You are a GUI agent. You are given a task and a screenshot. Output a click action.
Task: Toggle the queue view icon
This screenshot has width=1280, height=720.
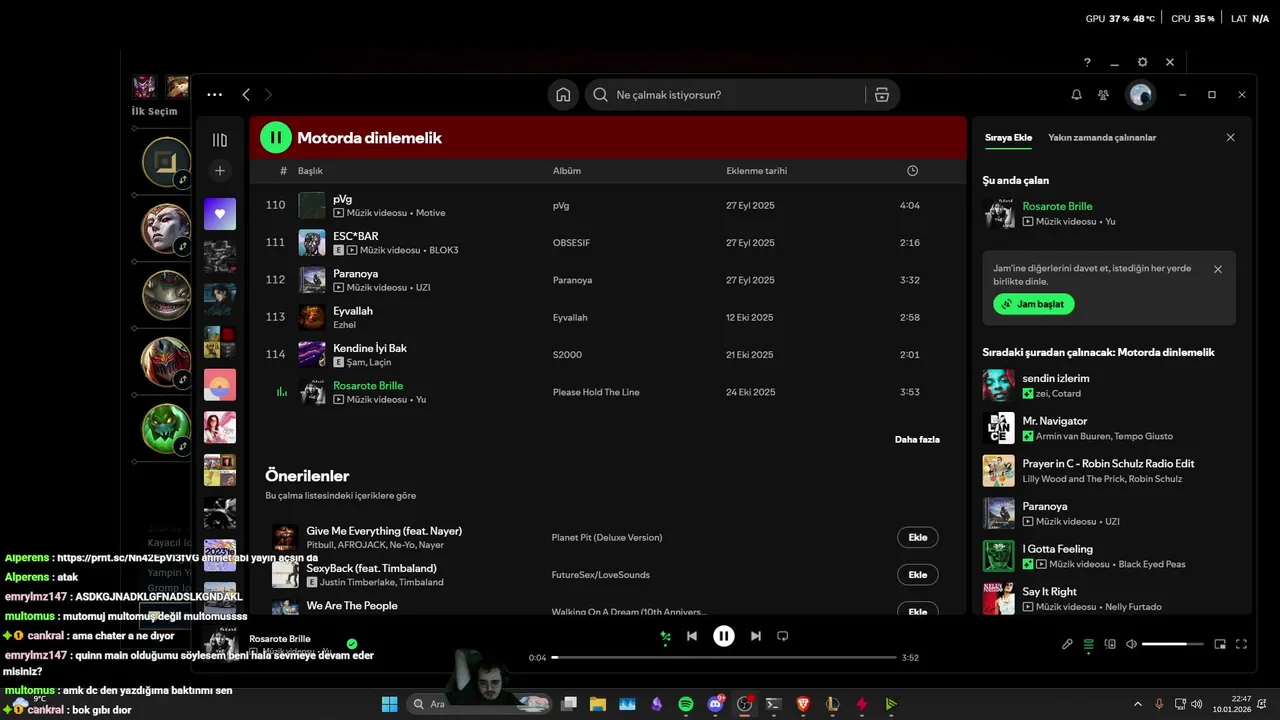coord(1089,644)
